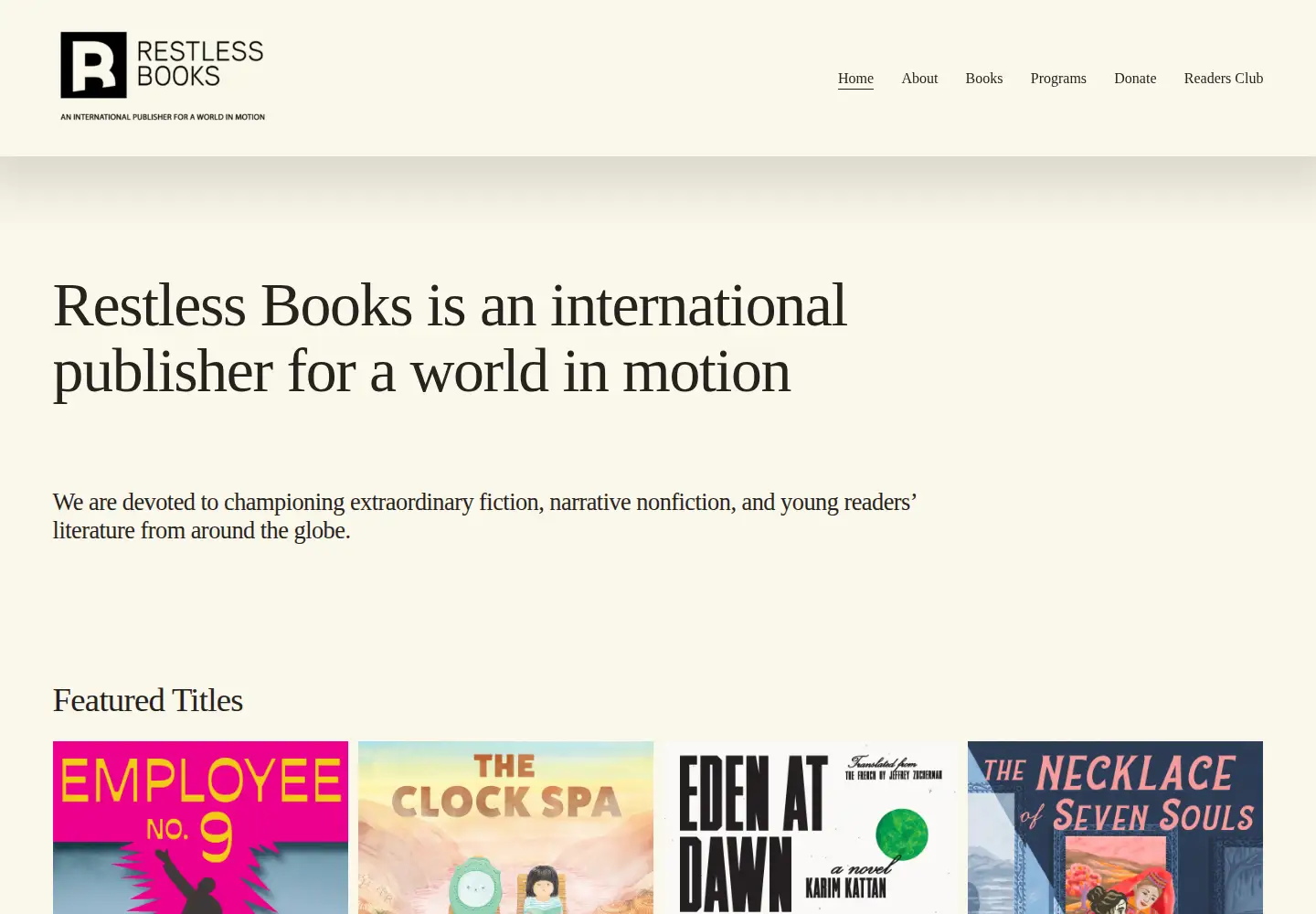Visit the Readers Club link
Viewport: 1316px width, 914px height.
coord(1223,78)
